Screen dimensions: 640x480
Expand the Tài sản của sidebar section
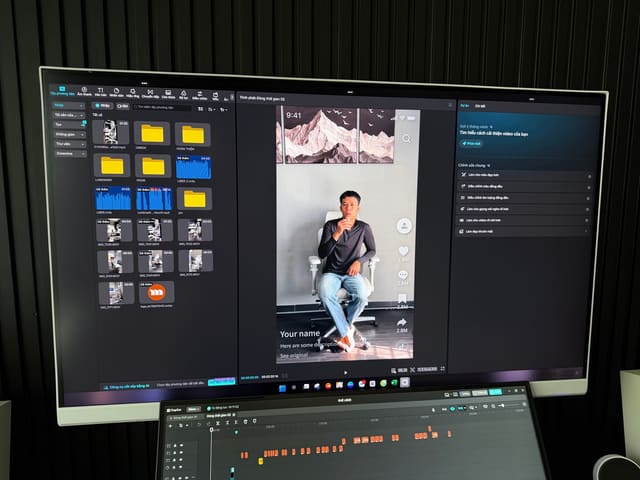point(69,115)
